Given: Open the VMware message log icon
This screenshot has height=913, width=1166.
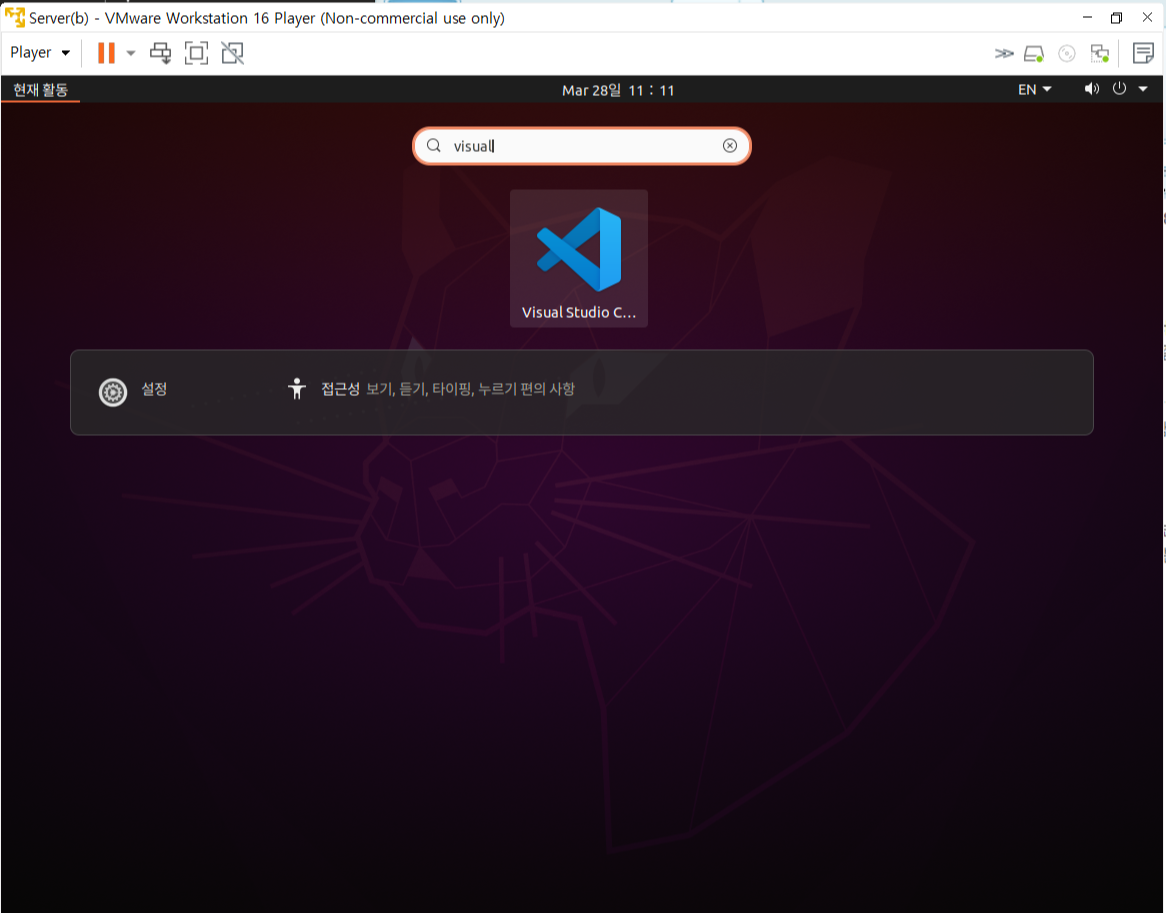Looking at the screenshot, I should click(1143, 53).
